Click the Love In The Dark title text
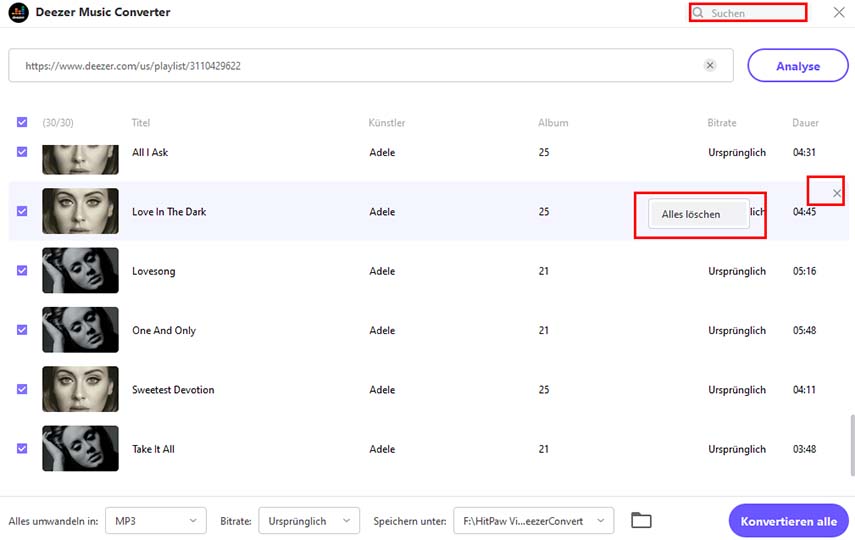The image size is (855, 540). (169, 212)
